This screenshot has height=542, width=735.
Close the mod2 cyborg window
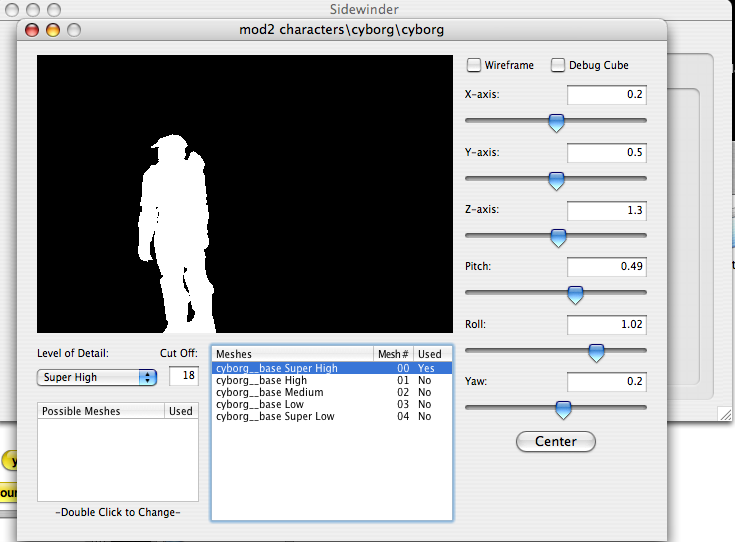tap(32, 30)
